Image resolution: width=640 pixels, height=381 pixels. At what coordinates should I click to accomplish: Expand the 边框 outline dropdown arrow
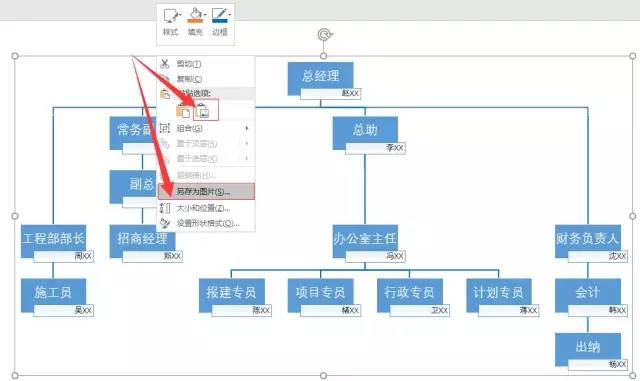(229, 15)
